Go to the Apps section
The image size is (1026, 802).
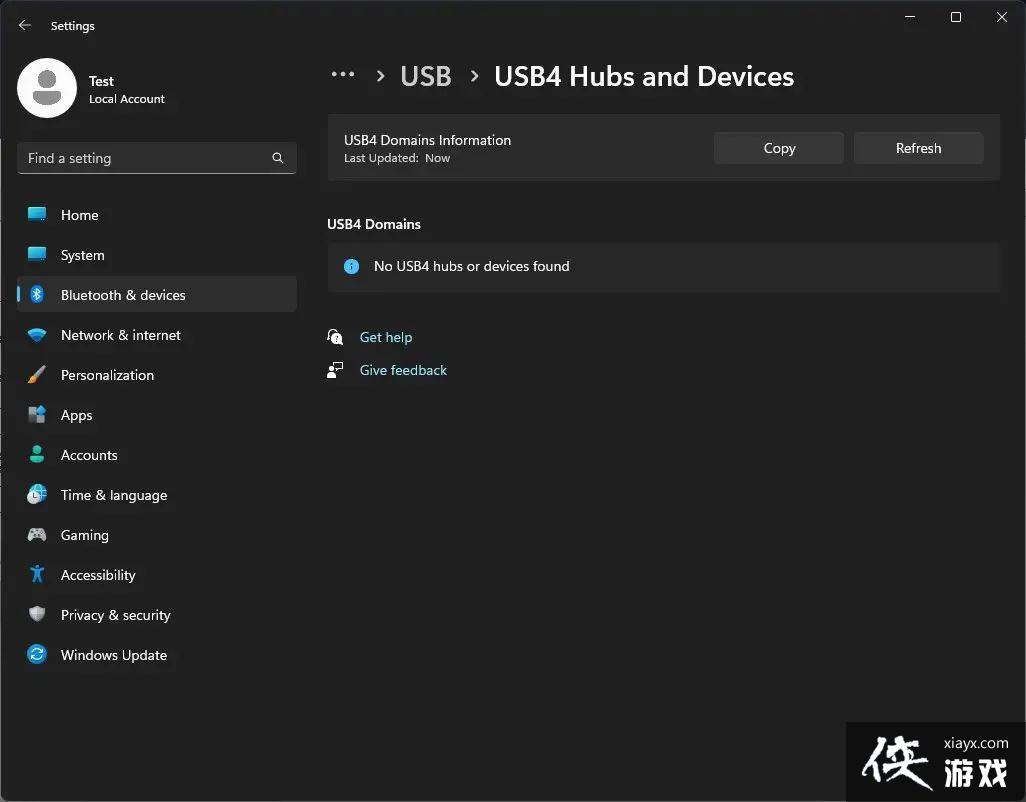coord(75,415)
